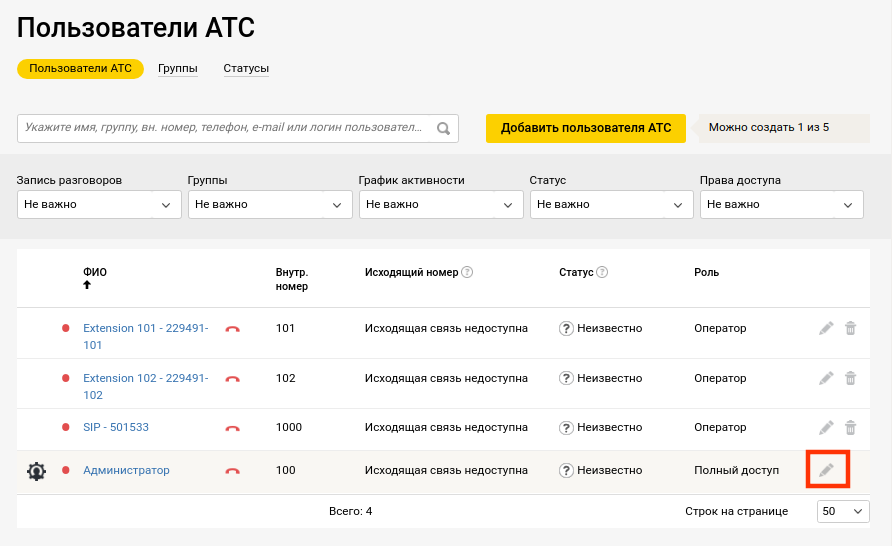This screenshot has width=892, height=546.
Task: Click the Оператор role of Extension 101
Action: click(720, 328)
